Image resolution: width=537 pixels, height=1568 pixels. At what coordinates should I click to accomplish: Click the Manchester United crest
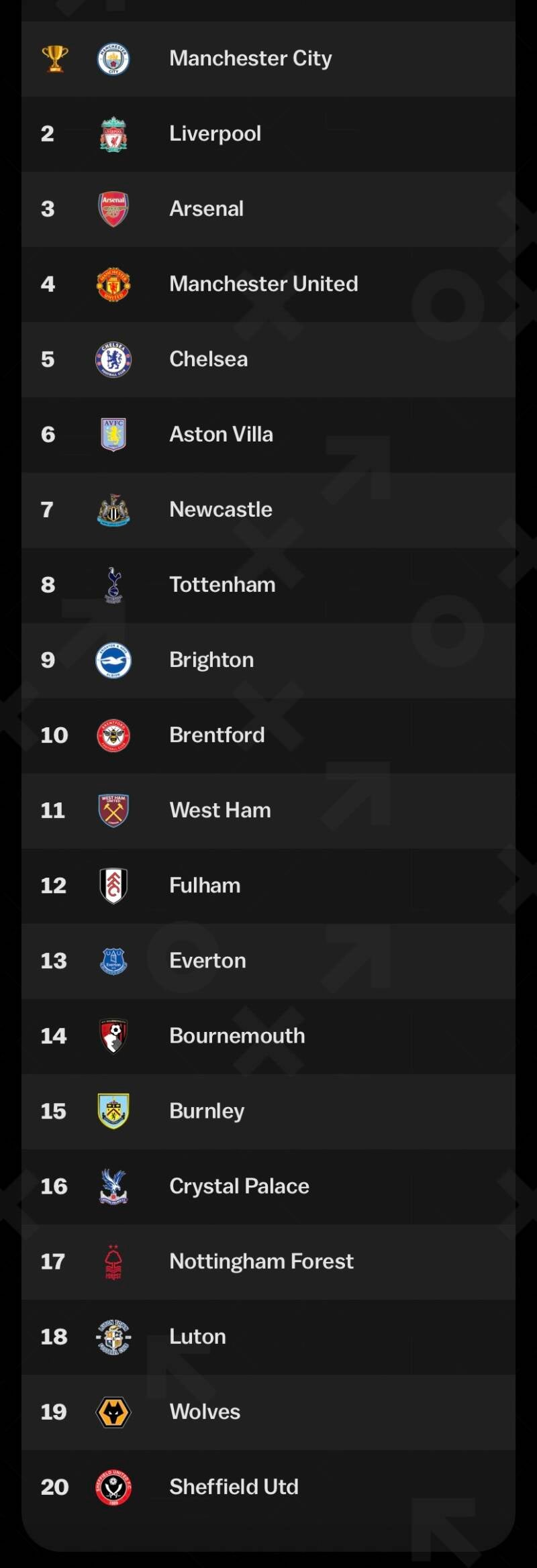tap(113, 284)
